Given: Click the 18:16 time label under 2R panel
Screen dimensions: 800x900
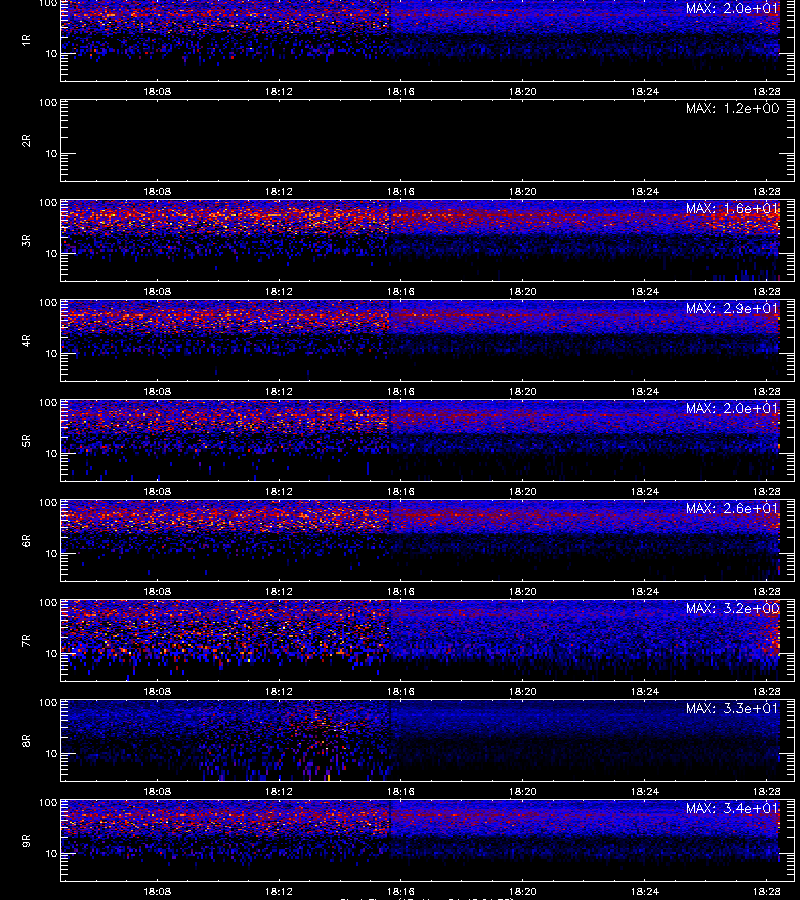Looking at the screenshot, I should [x=401, y=191].
